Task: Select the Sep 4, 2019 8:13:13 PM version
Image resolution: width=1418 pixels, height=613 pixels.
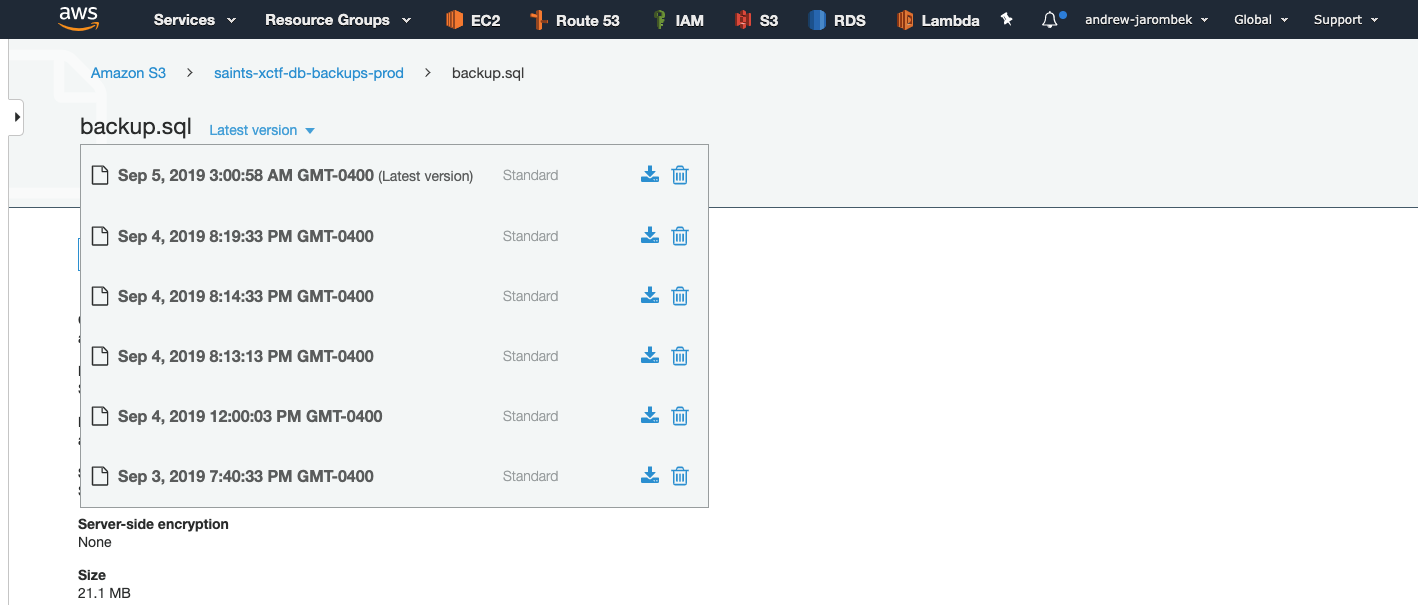Action: coord(246,356)
